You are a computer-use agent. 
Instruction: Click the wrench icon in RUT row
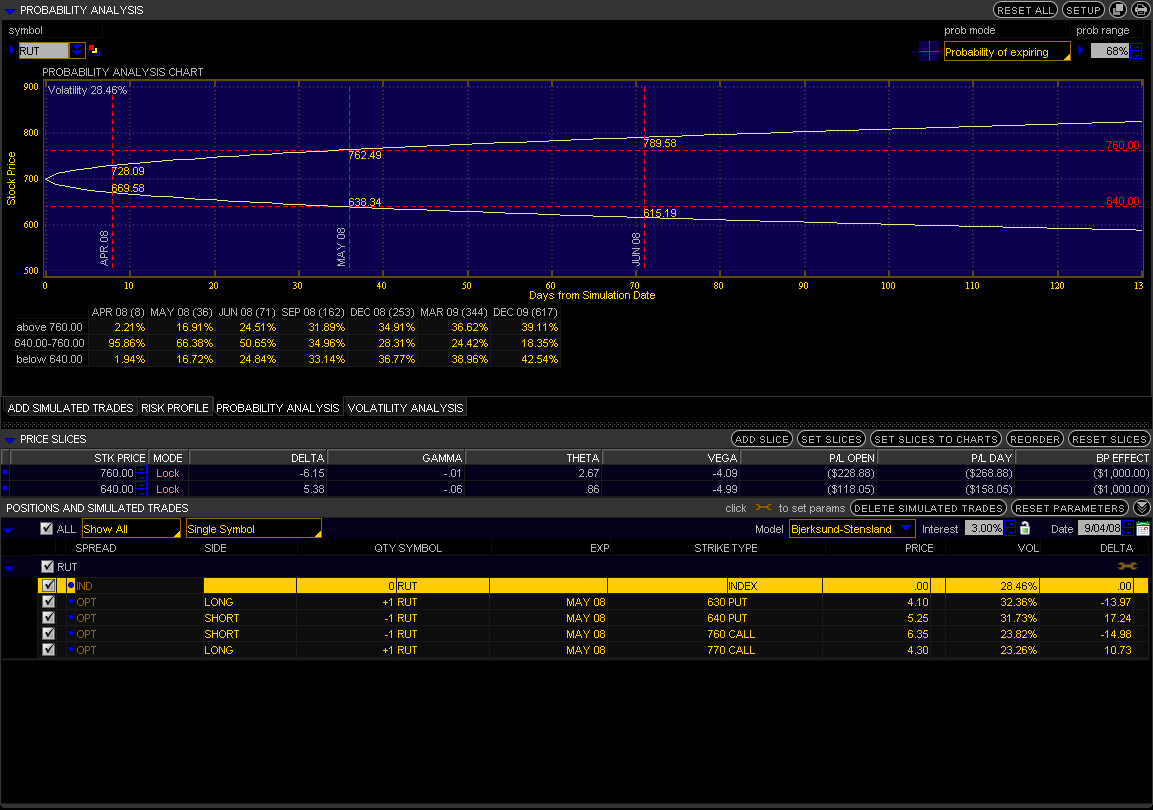(x=1126, y=566)
